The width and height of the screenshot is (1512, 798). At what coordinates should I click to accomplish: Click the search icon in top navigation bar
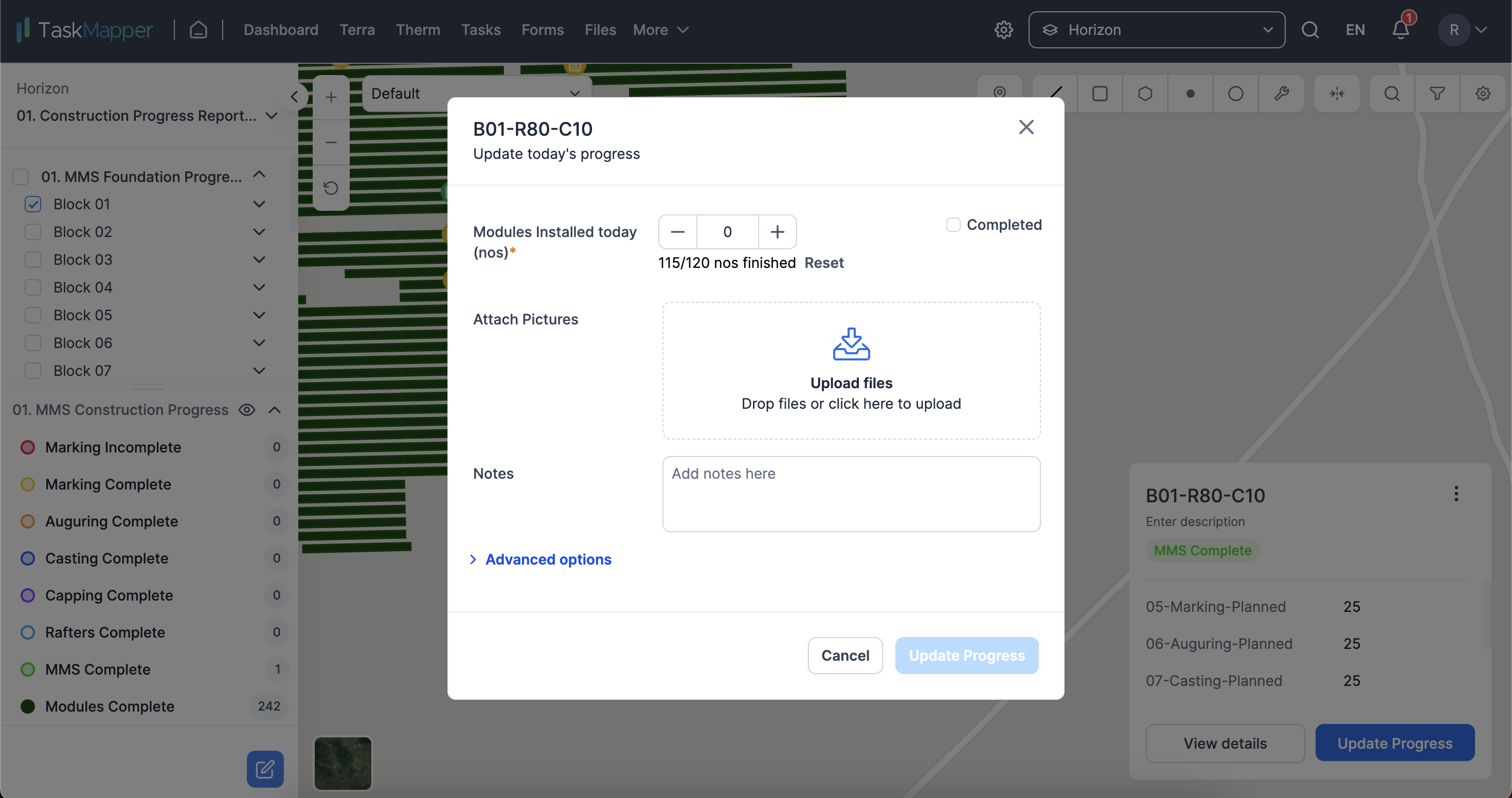point(1310,29)
